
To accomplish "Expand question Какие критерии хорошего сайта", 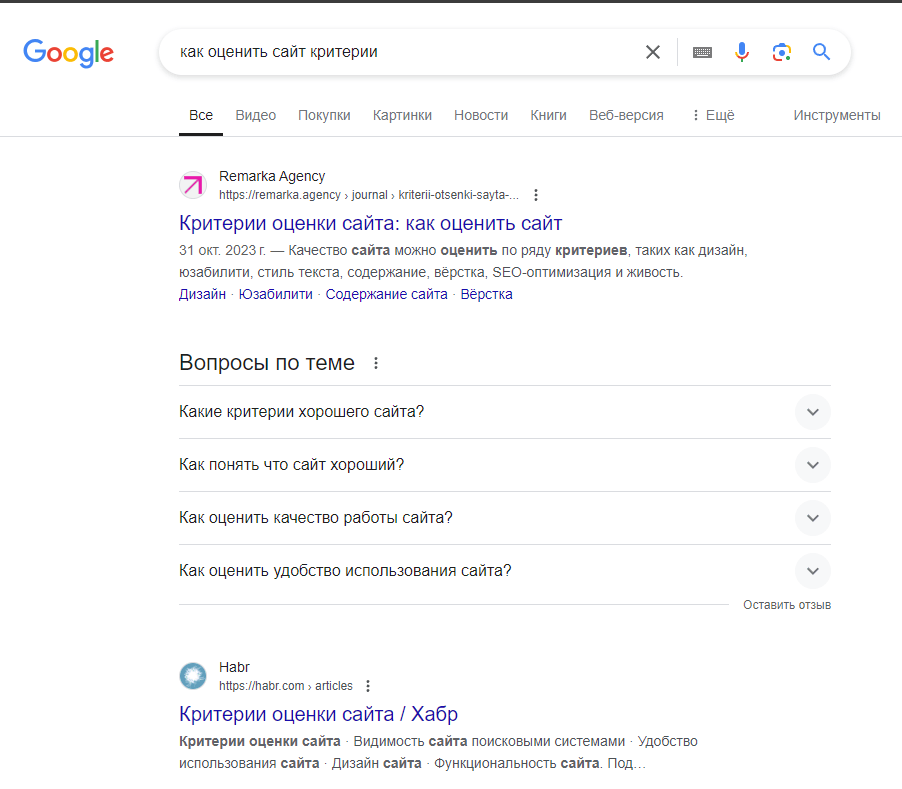I will point(812,412).
